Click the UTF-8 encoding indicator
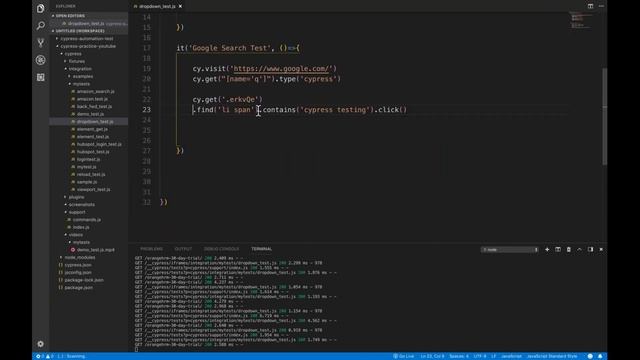640x360 pixels. click(x=480, y=356)
